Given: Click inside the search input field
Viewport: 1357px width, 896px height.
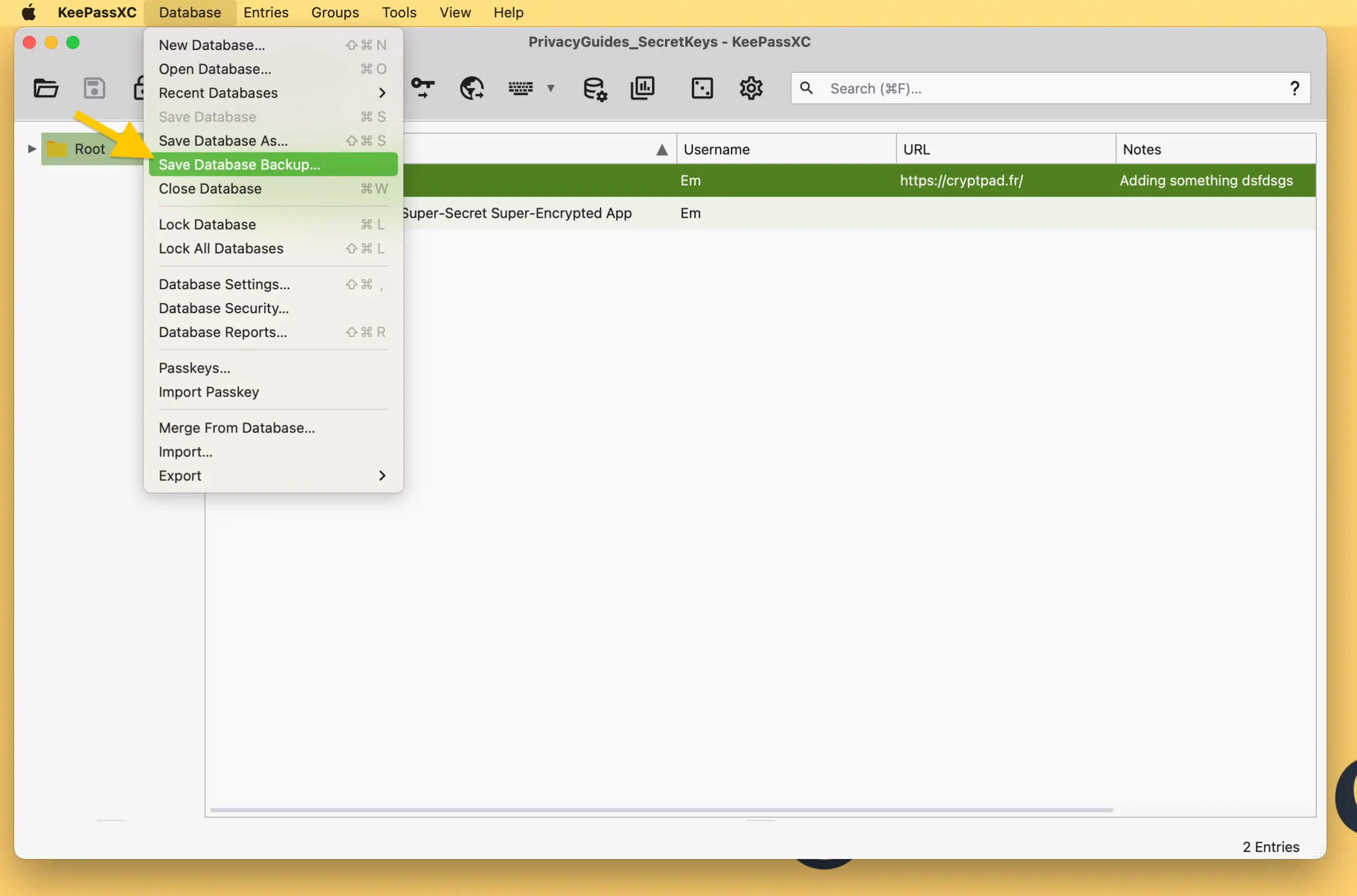Looking at the screenshot, I should click(x=971, y=88).
